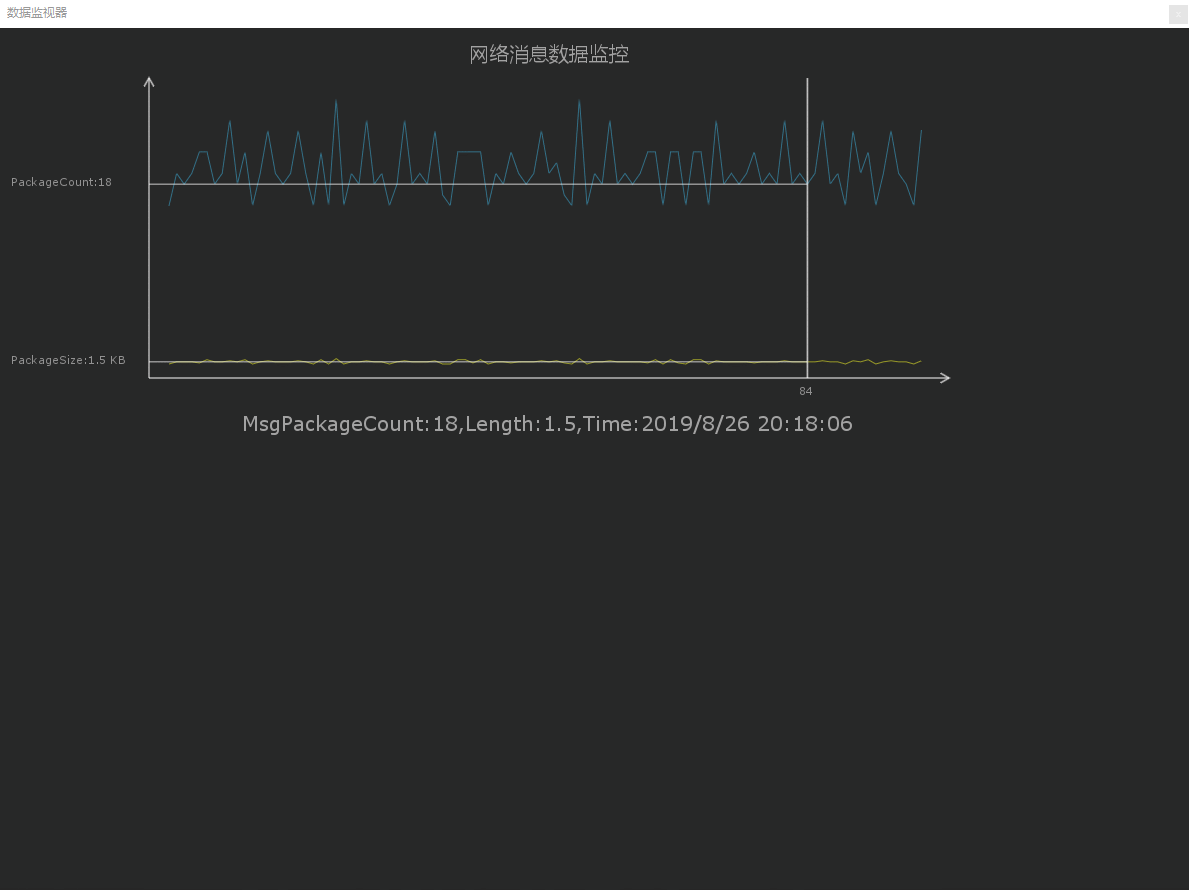Select the PackageCount:18 axis label
The image size is (1189, 890).
point(61,182)
